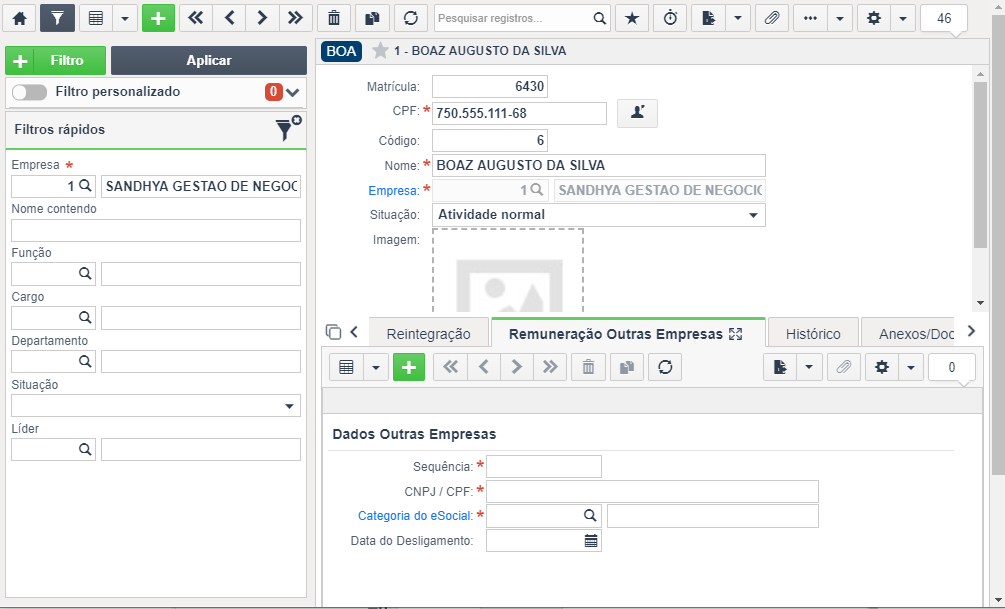Refresh the detail records list
The height and width of the screenshot is (609, 1005).
[x=665, y=367]
